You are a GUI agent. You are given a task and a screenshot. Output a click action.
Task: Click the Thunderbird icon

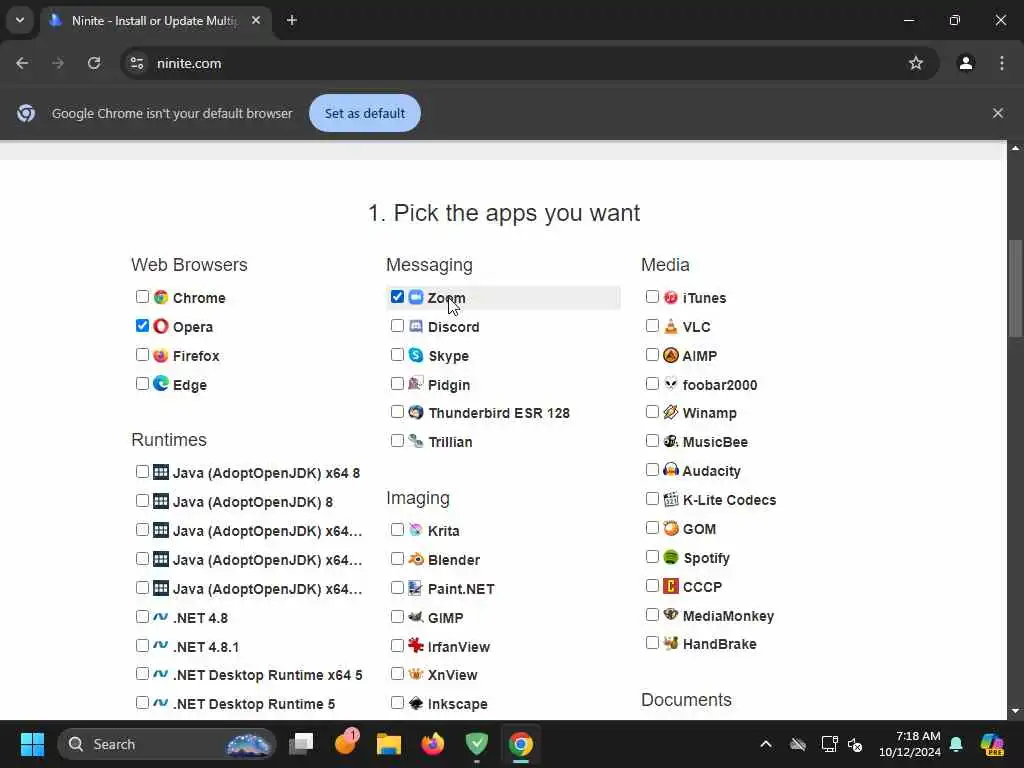click(x=416, y=412)
